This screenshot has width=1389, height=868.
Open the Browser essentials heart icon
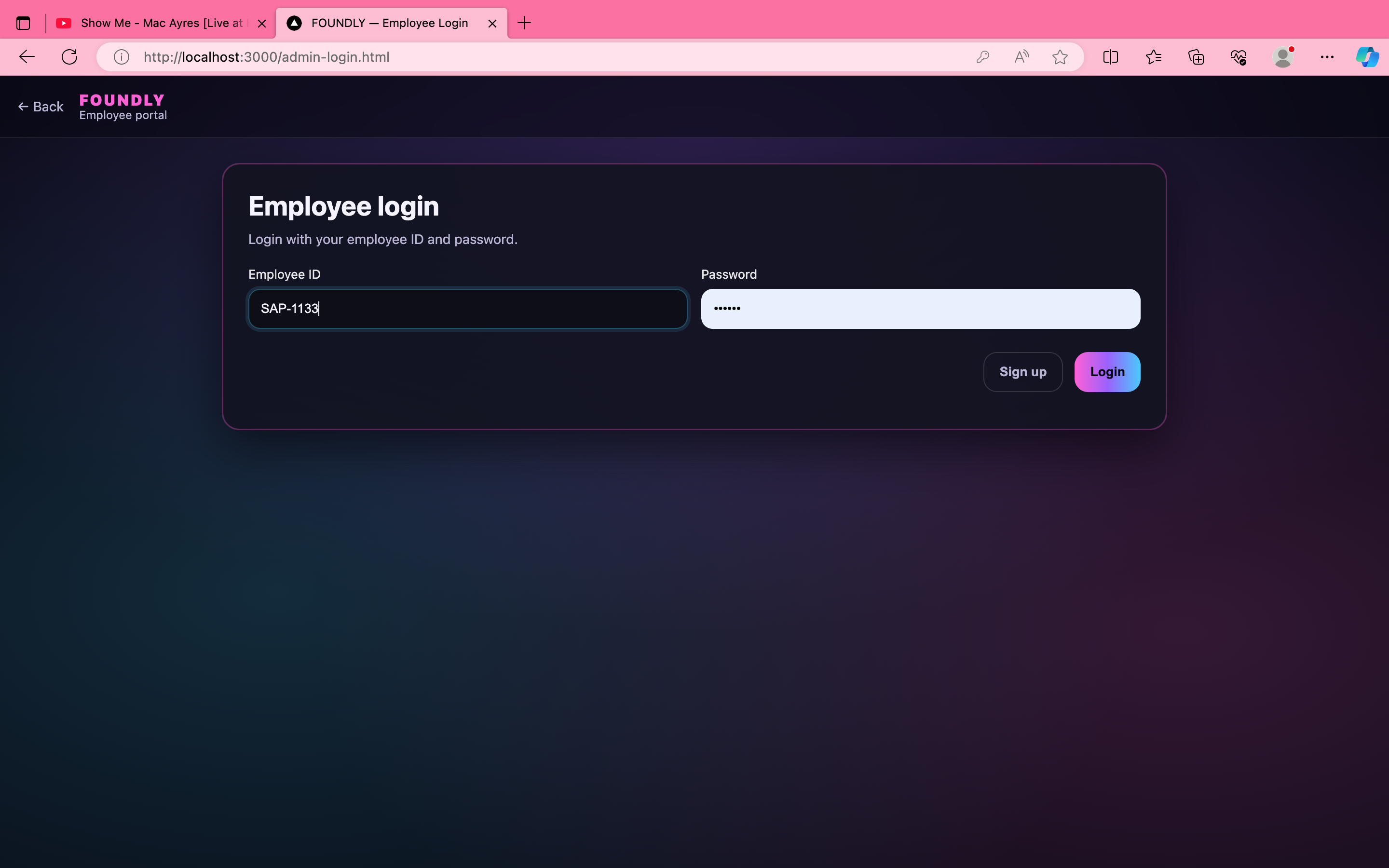[x=1239, y=57]
